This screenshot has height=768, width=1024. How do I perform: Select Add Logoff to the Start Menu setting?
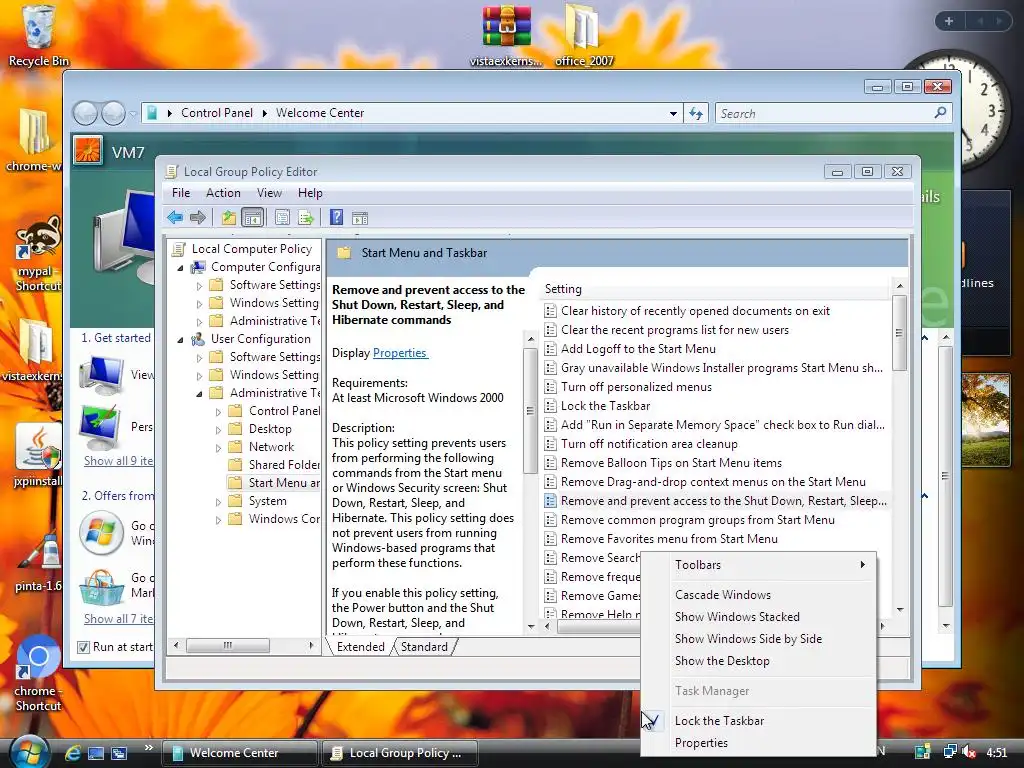click(x=631, y=349)
